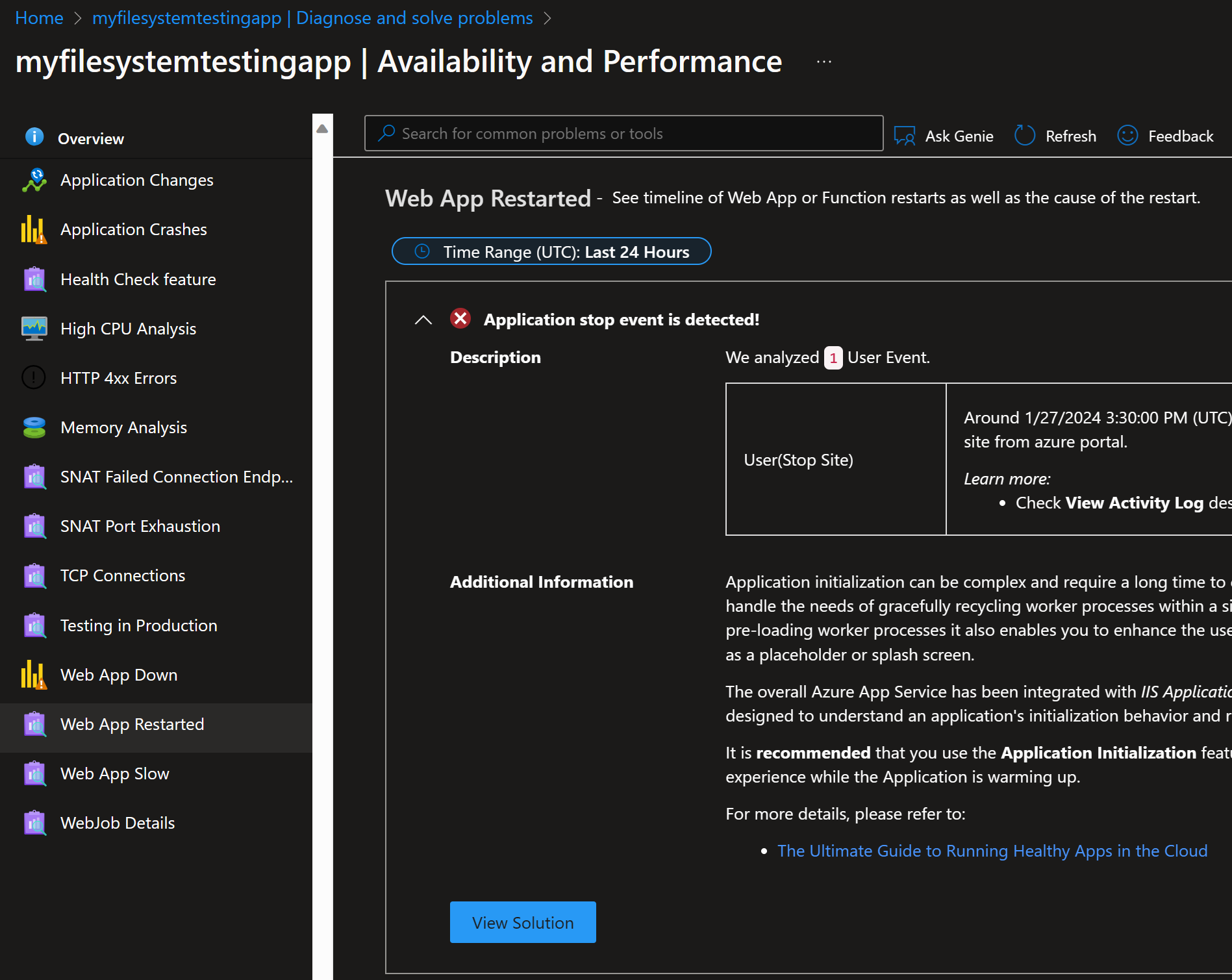Click the HTTP 4xx Errors warning icon

[34, 378]
